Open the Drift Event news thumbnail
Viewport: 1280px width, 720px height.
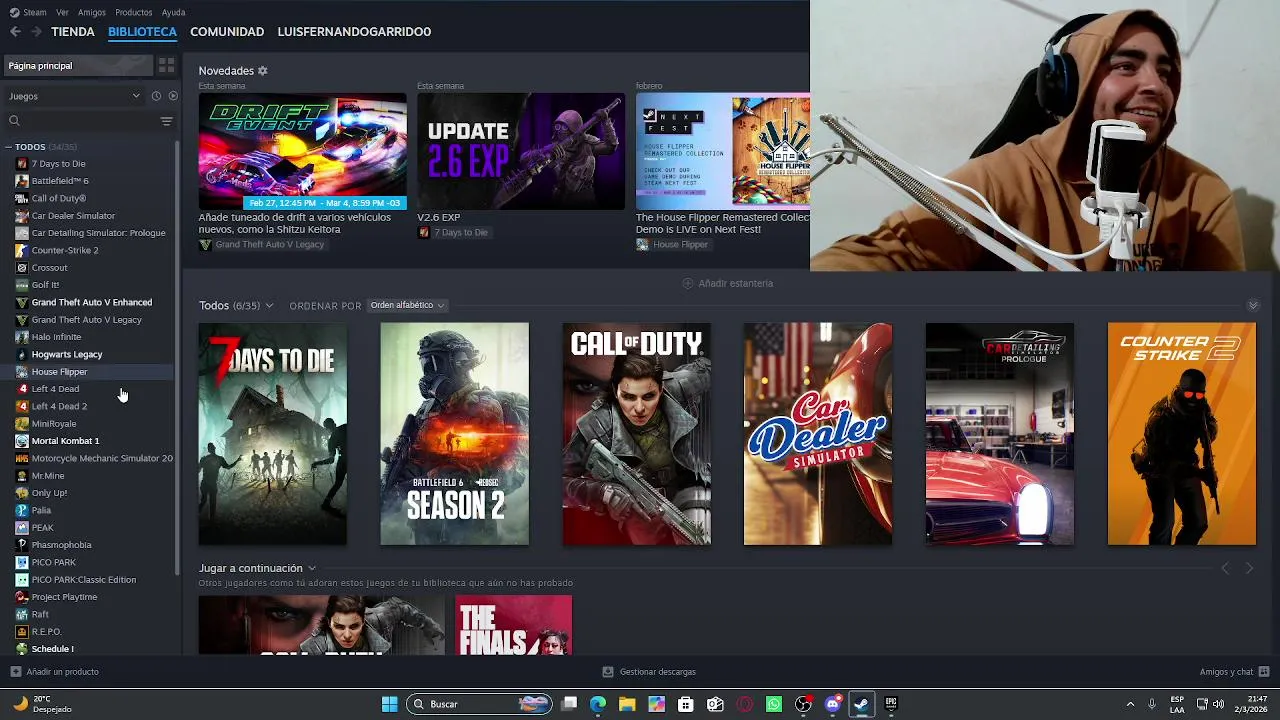(302, 151)
